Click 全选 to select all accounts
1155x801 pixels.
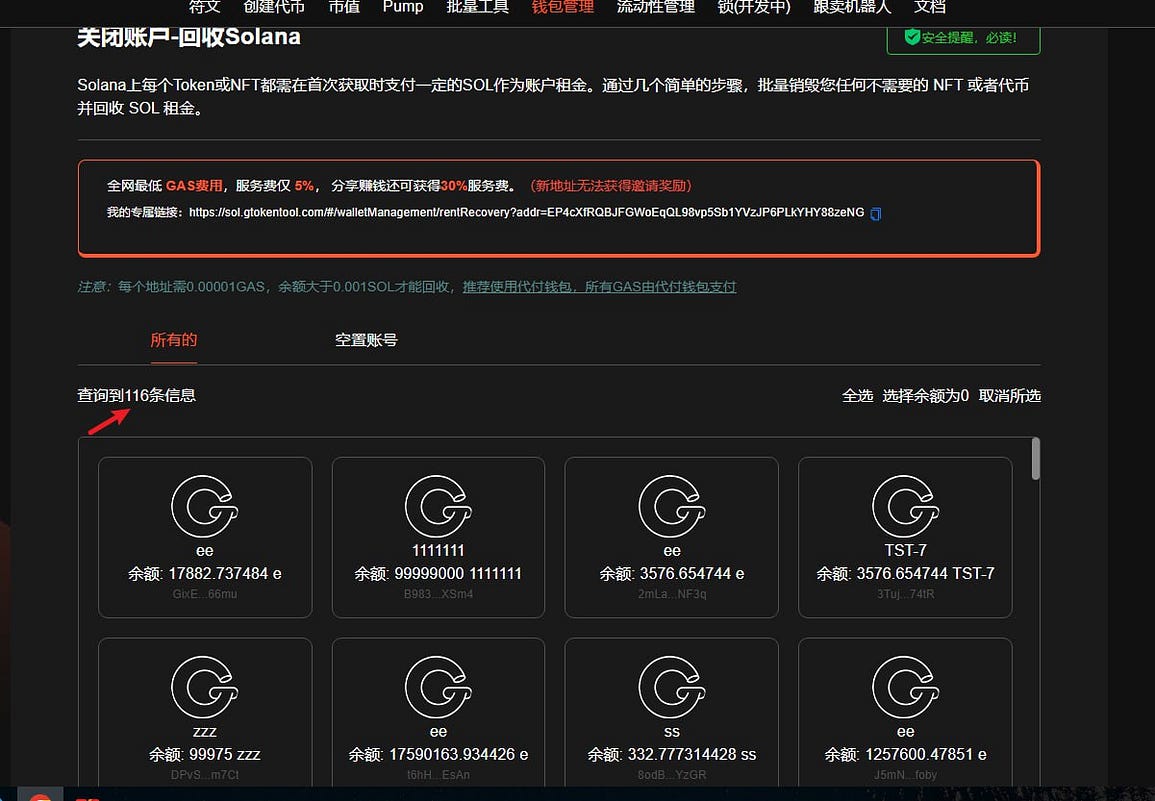point(857,396)
